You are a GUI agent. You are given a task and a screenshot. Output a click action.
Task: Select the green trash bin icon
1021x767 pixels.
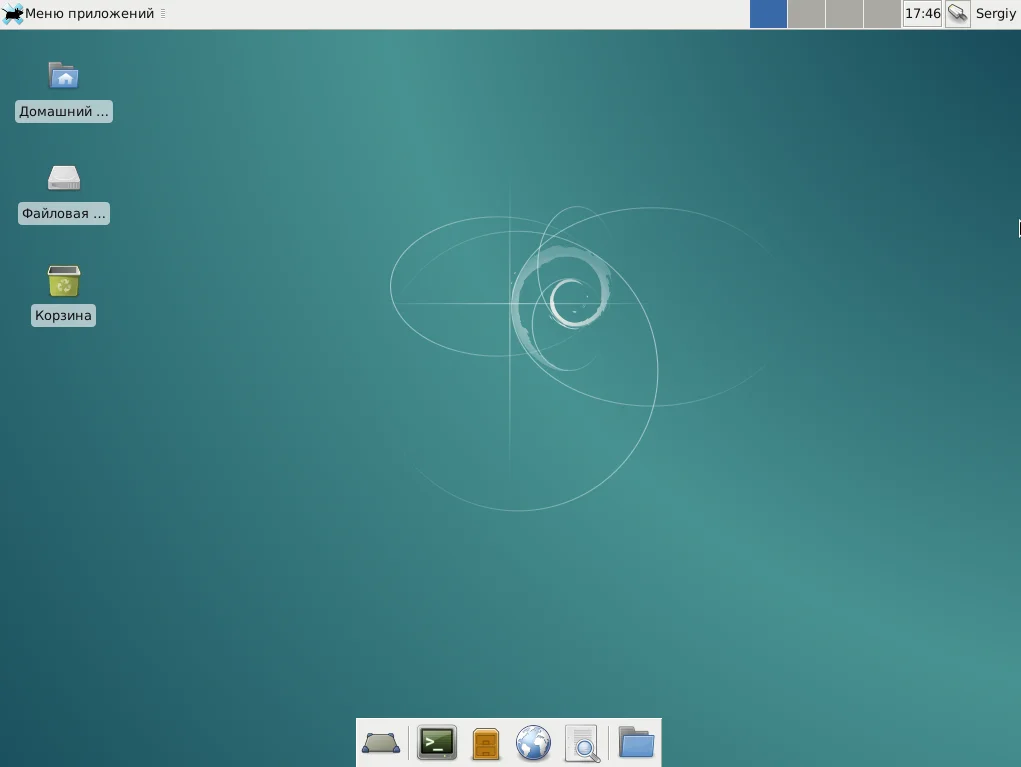(x=64, y=281)
